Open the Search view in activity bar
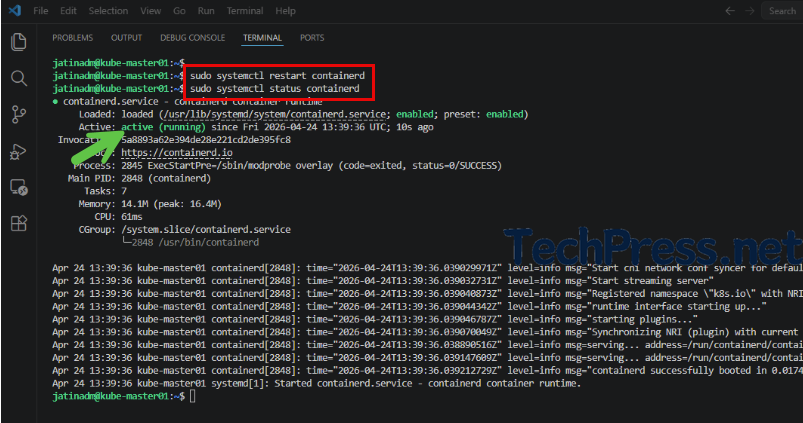Screen dimensions: 803x423 tap(19, 78)
